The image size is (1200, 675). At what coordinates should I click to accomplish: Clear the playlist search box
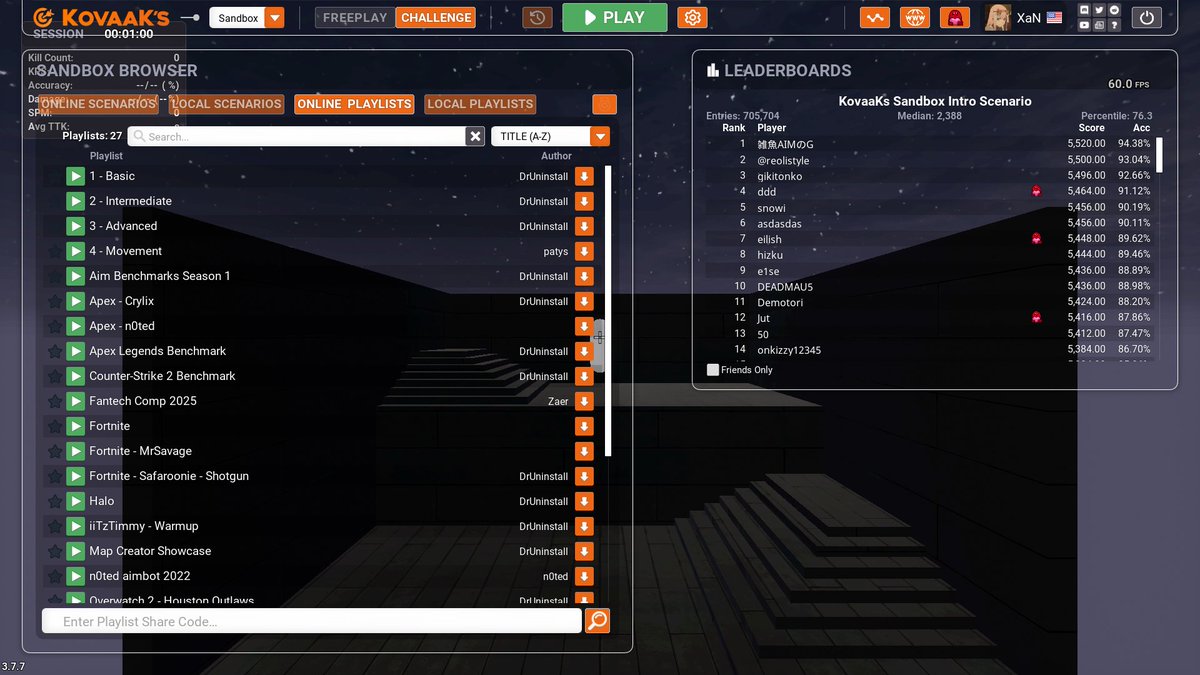[476, 137]
